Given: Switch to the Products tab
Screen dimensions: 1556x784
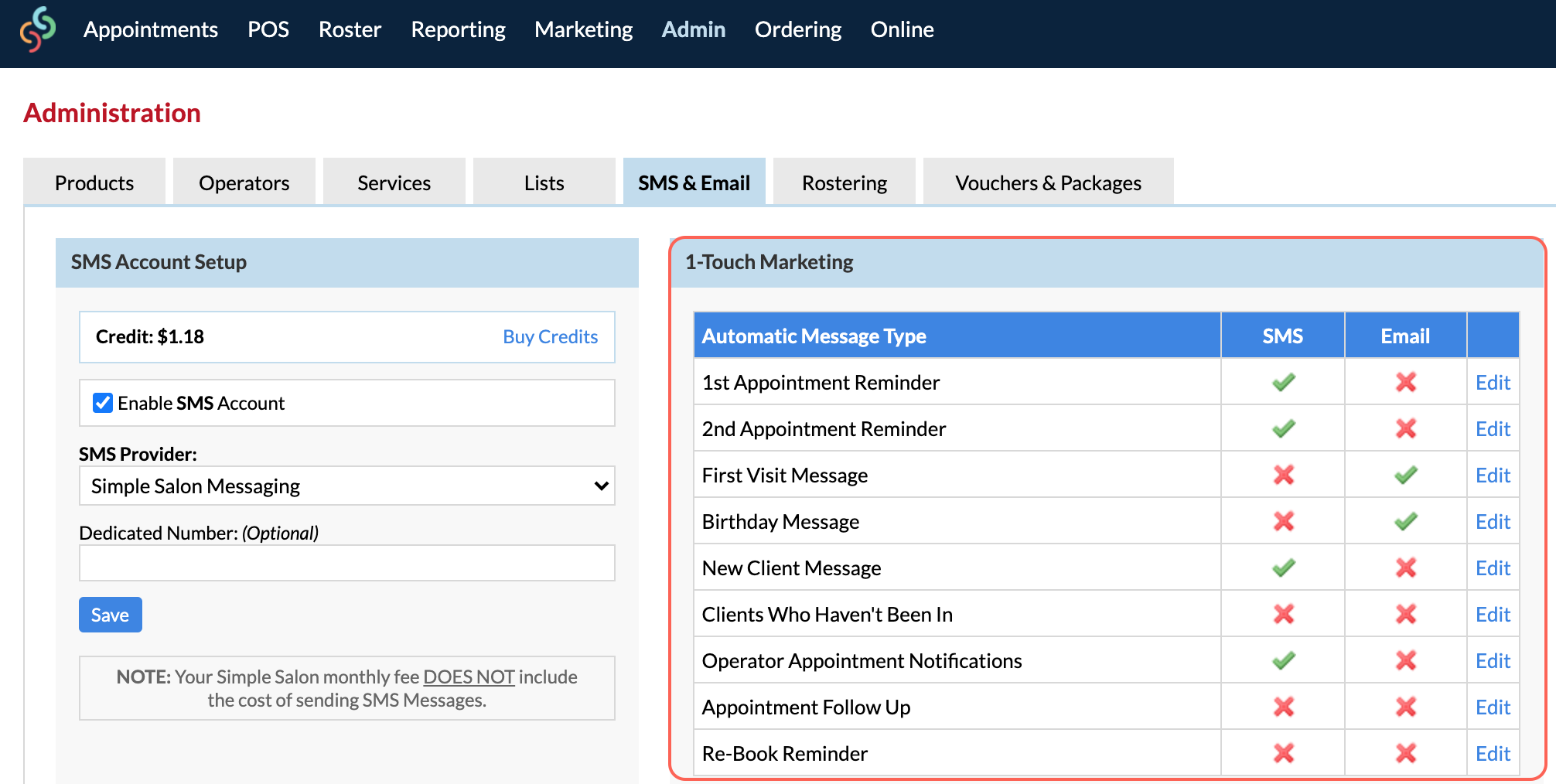Looking at the screenshot, I should [94, 182].
